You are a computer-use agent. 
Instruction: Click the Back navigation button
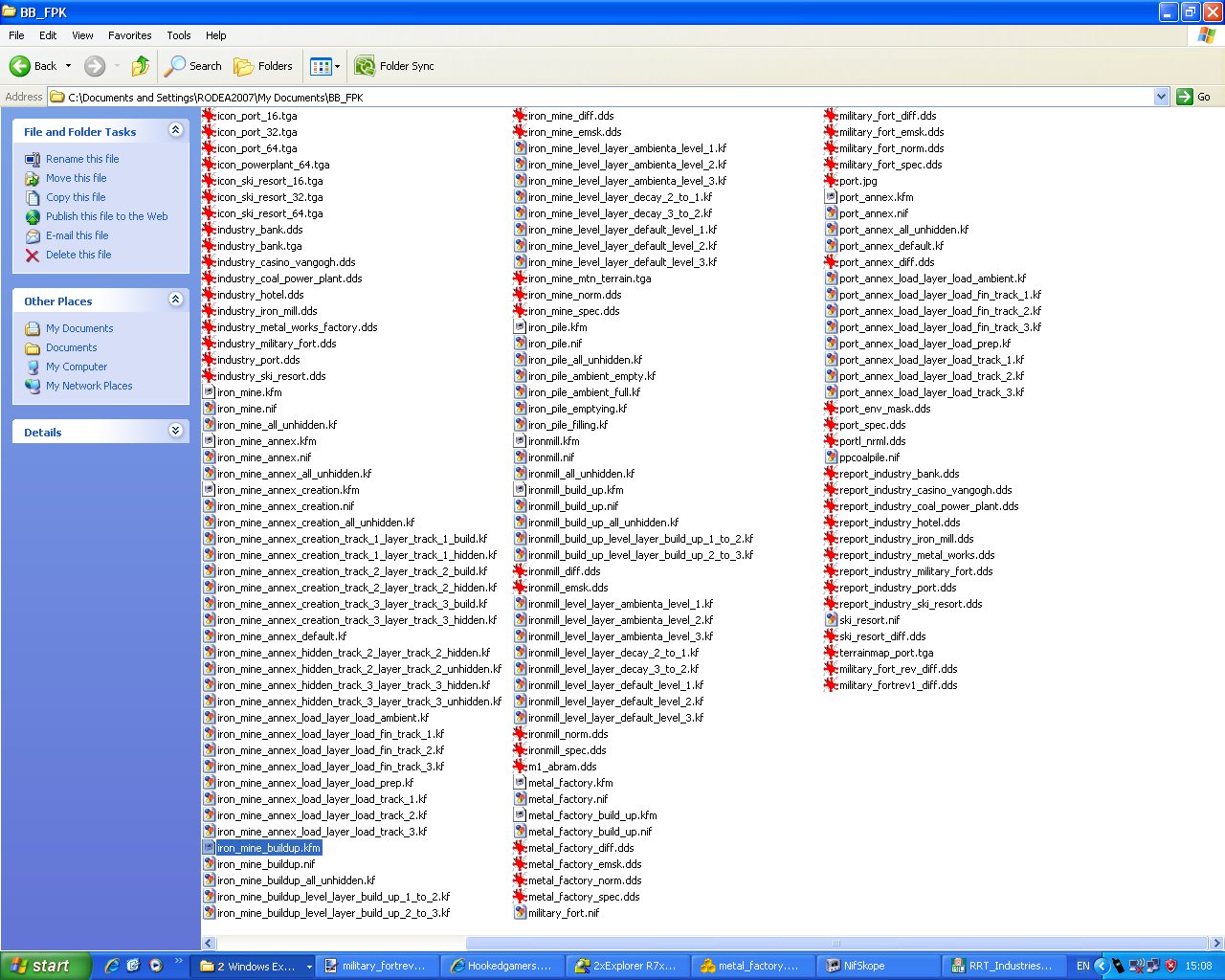pyautogui.click(x=33, y=66)
